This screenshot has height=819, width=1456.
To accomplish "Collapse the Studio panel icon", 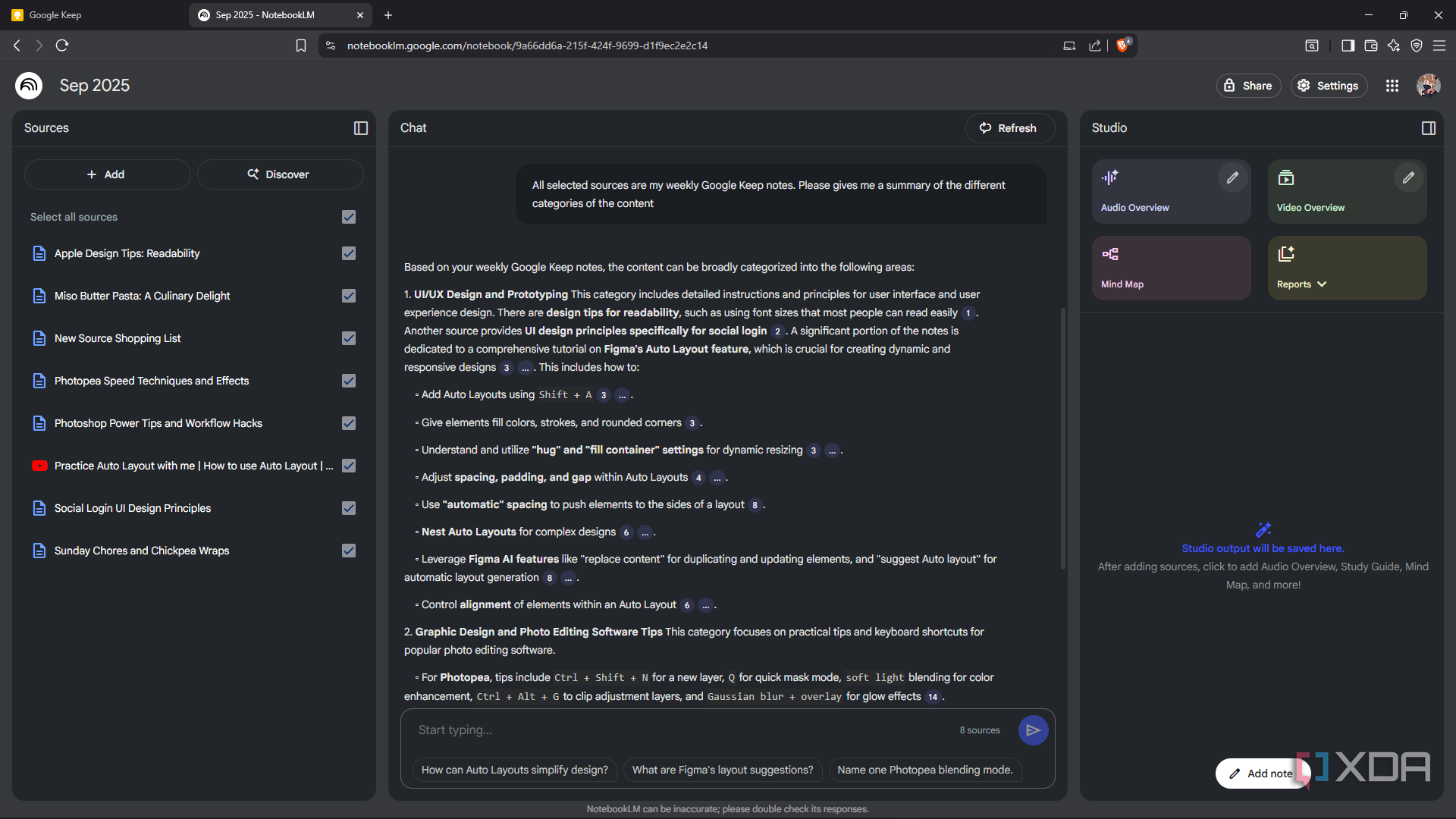I will 1429,128.
